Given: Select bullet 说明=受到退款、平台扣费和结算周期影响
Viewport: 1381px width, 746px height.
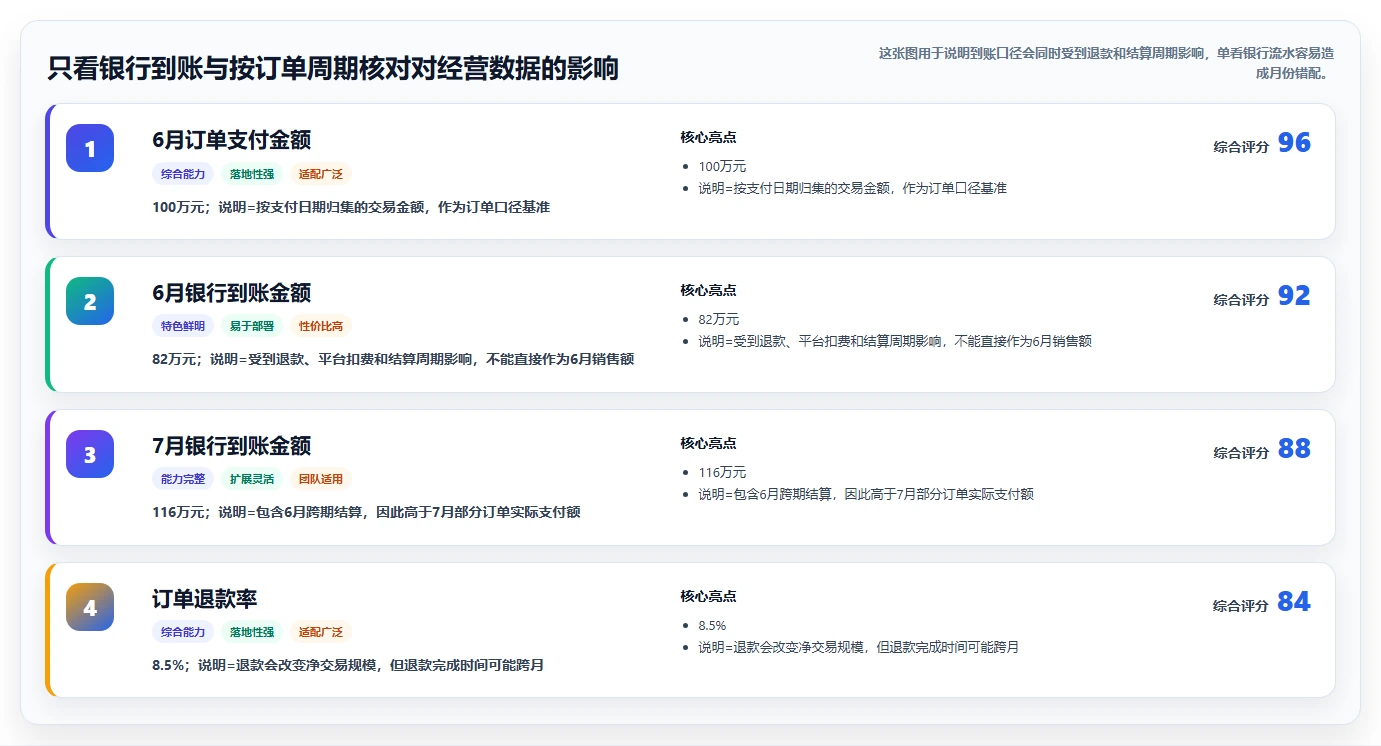Looking at the screenshot, I should click(x=895, y=341).
